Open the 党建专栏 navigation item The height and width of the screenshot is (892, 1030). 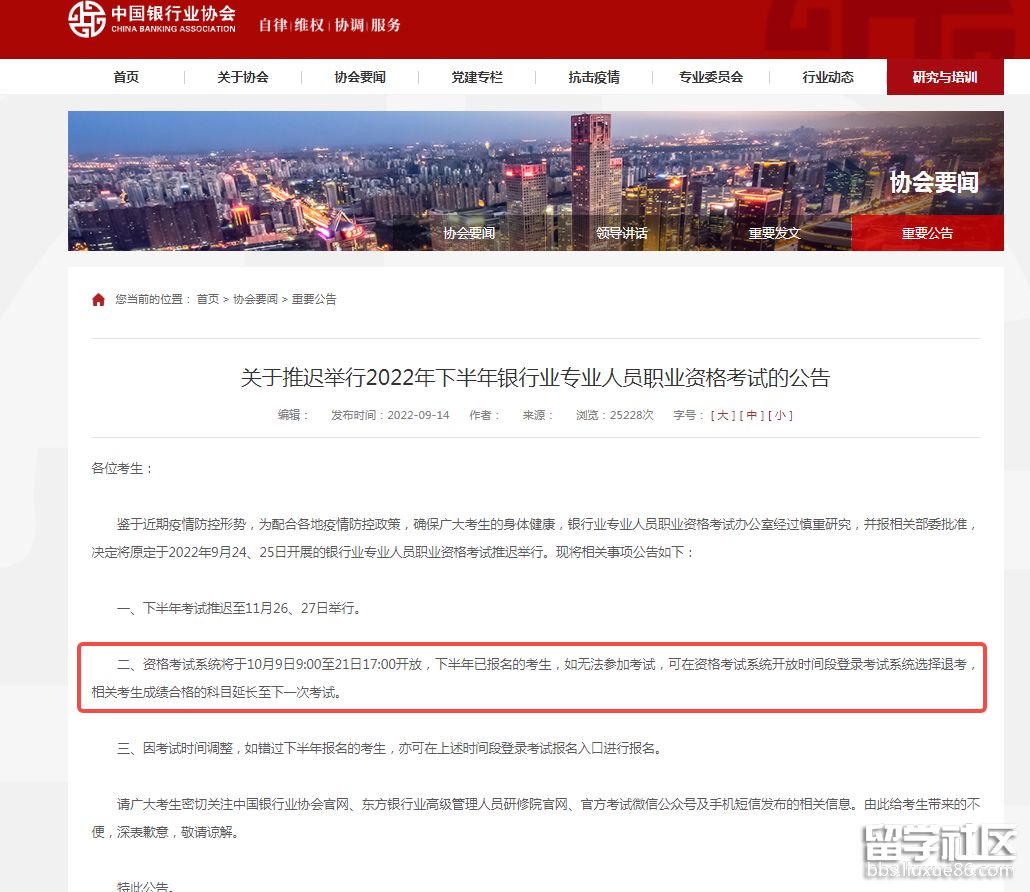point(477,77)
